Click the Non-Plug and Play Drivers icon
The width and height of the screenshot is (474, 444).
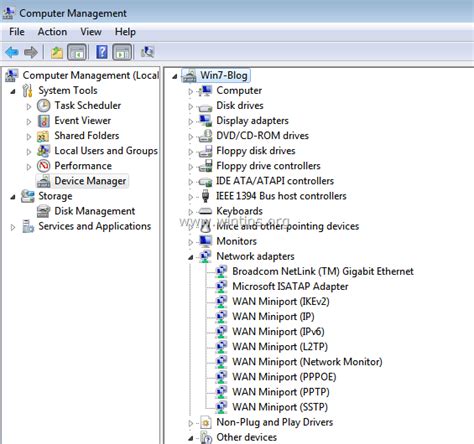pyautogui.click(x=206, y=423)
